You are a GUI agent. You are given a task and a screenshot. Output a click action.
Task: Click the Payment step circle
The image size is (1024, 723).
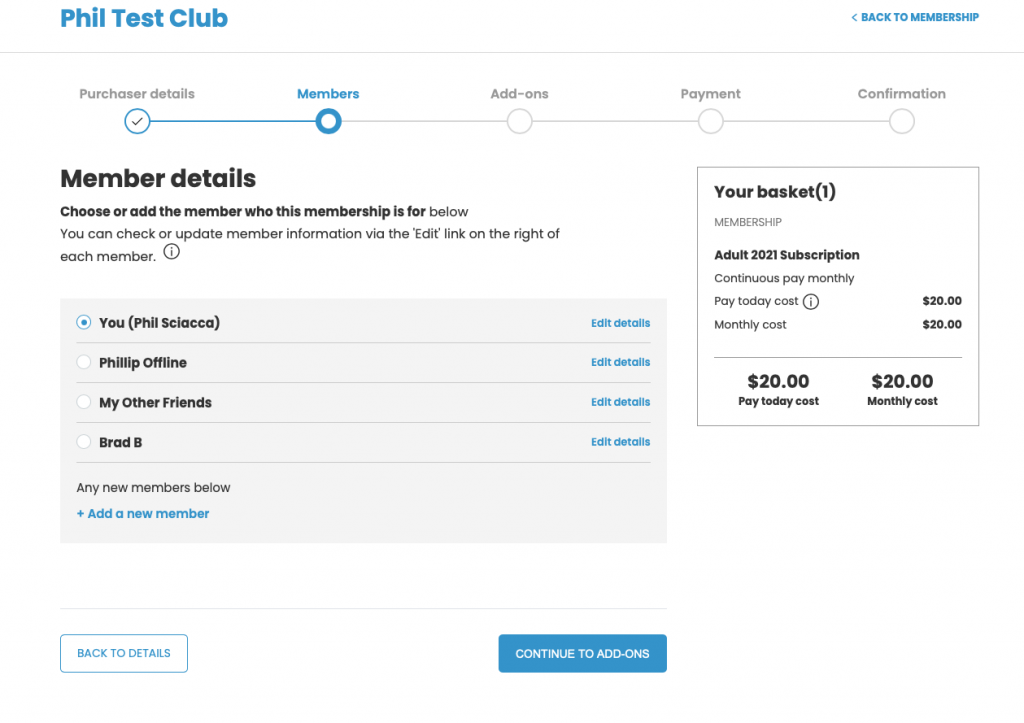(x=711, y=121)
